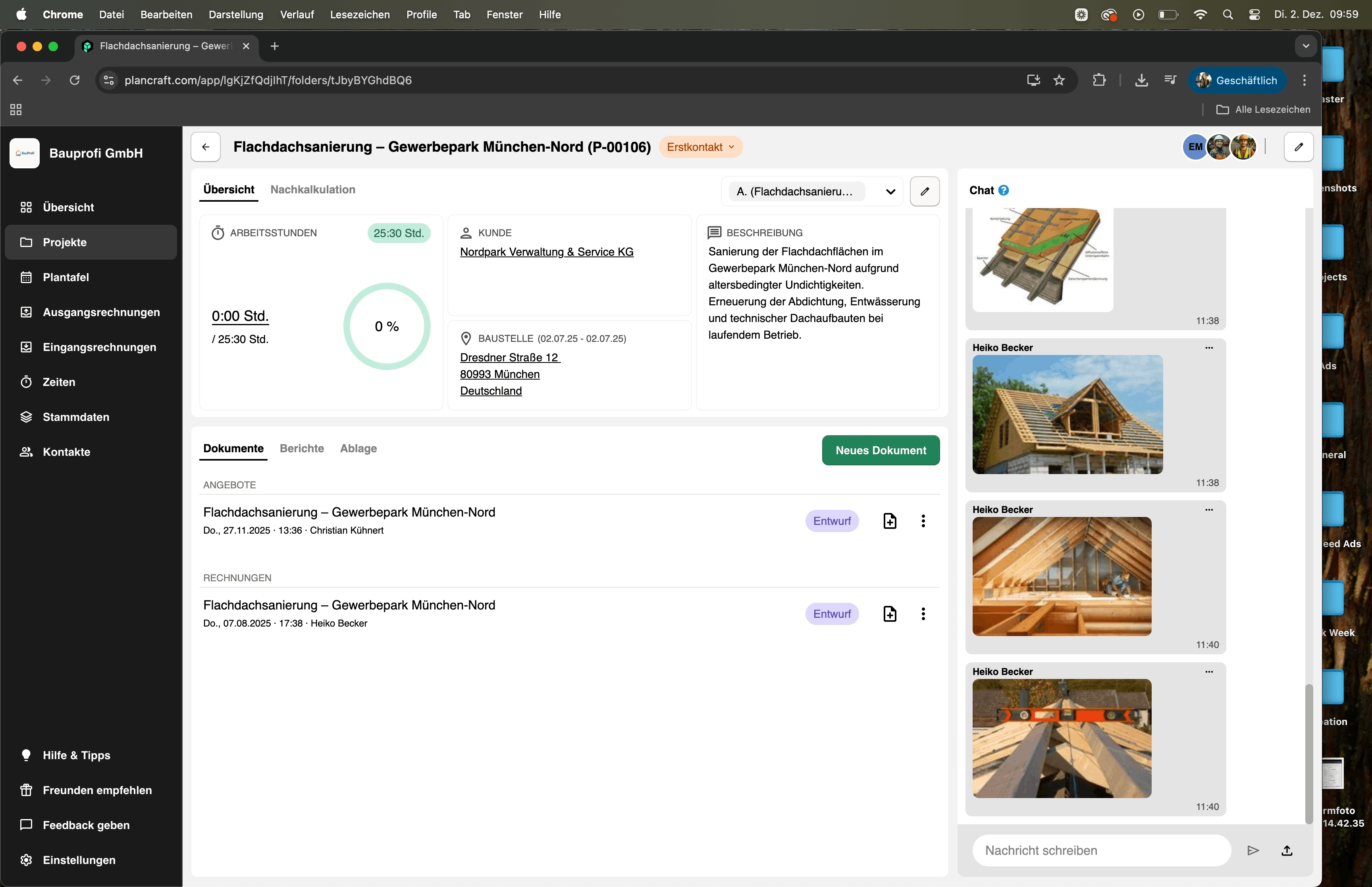Open the roof framing photo from 11:38
1372x887 pixels.
(1068, 414)
